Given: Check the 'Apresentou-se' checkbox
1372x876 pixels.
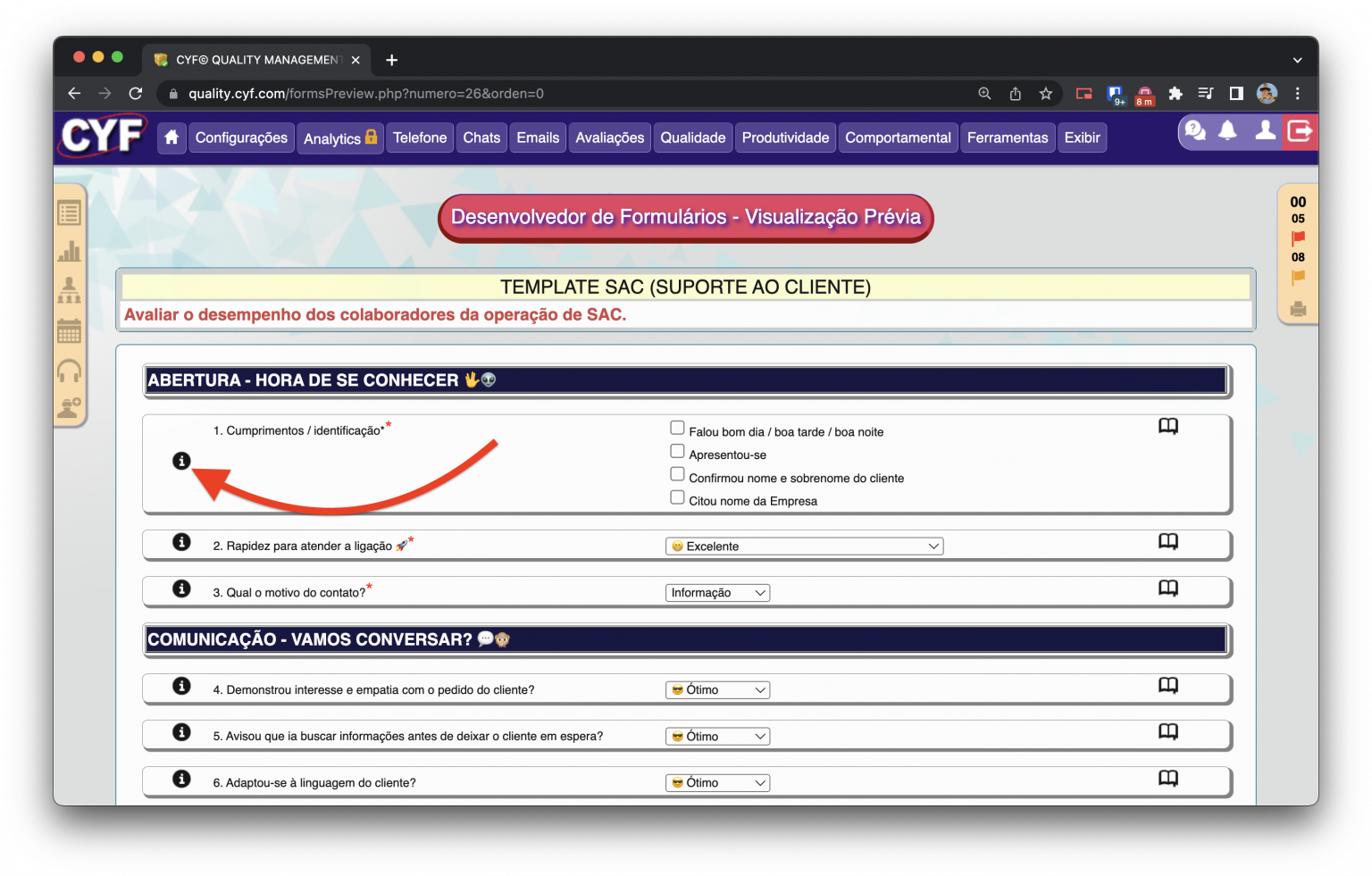Looking at the screenshot, I should coord(677,451).
